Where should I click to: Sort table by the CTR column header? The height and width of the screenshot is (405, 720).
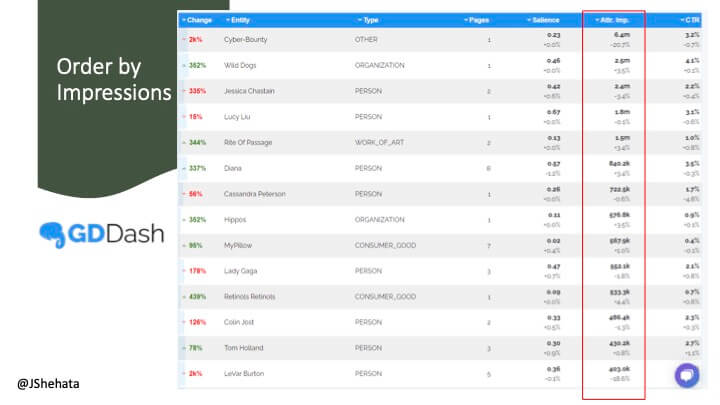click(x=690, y=20)
